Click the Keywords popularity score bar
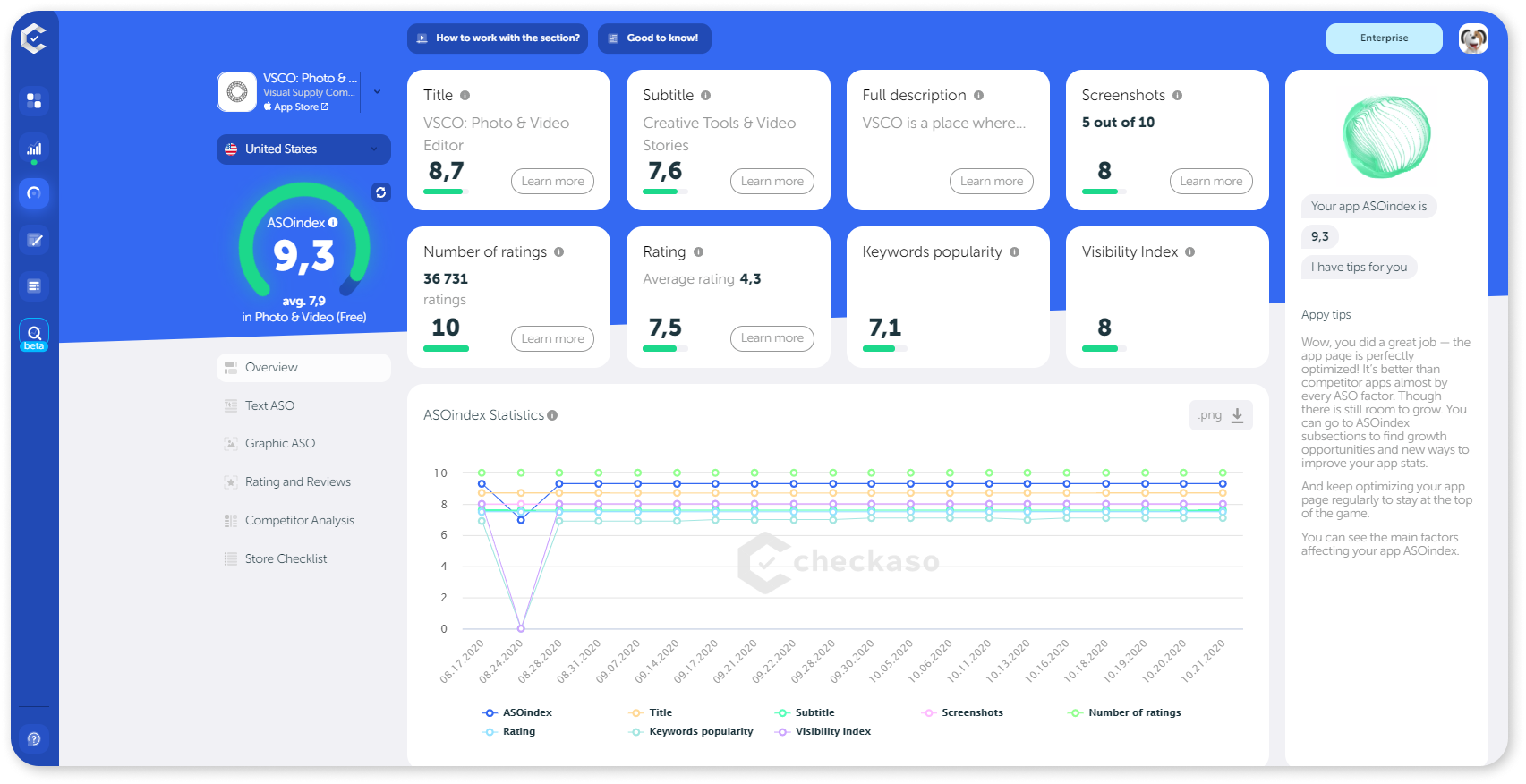The height and width of the screenshot is (784, 1526). 884,349
